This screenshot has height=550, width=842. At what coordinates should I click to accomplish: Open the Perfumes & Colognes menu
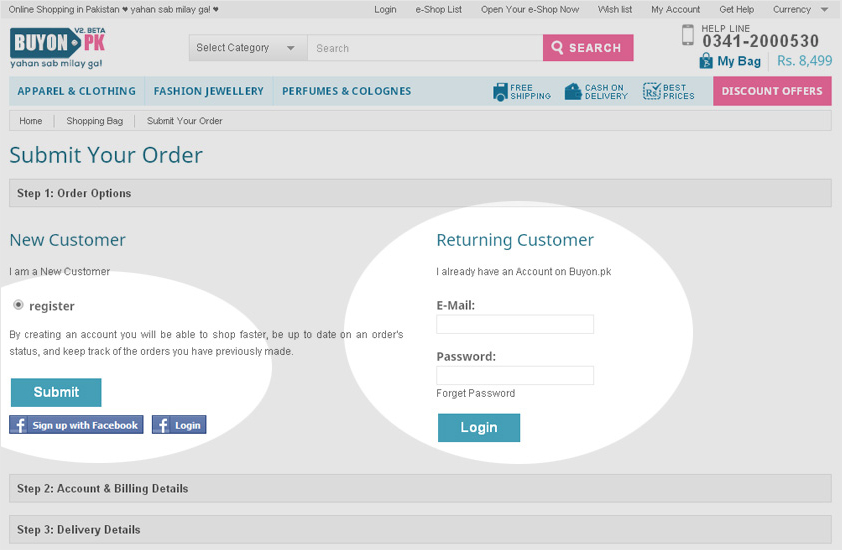coord(346,91)
